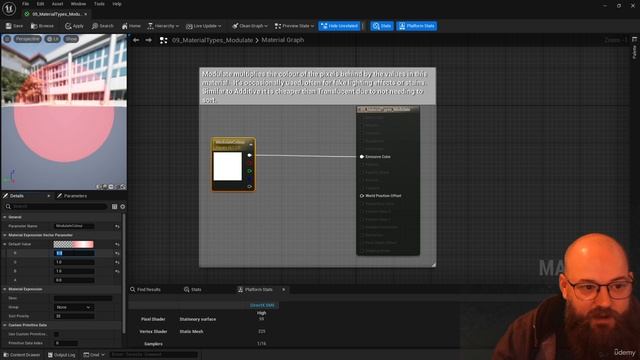Collapse the General section
This screenshot has height=360, width=640.
[5, 217]
